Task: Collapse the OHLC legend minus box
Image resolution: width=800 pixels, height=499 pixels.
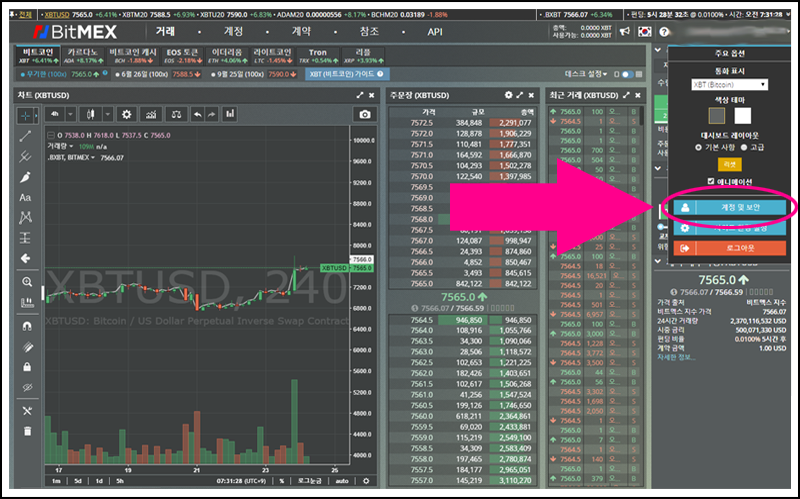Action: [x=51, y=135]
